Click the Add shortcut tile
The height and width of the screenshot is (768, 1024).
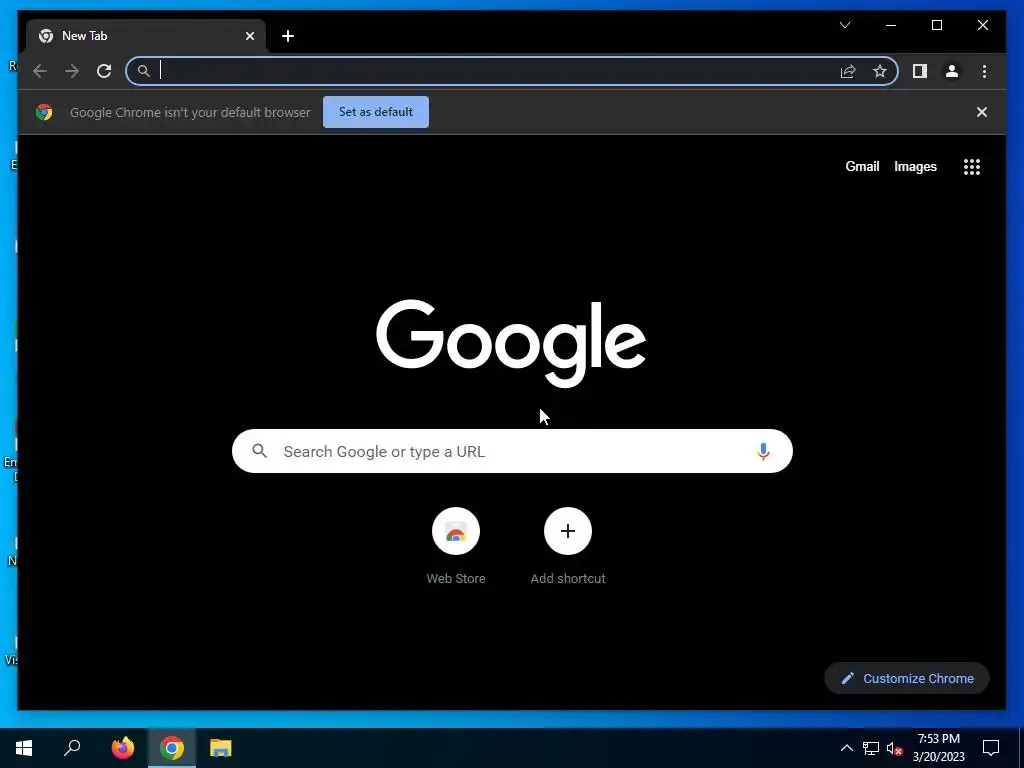(x=568, y=546)
